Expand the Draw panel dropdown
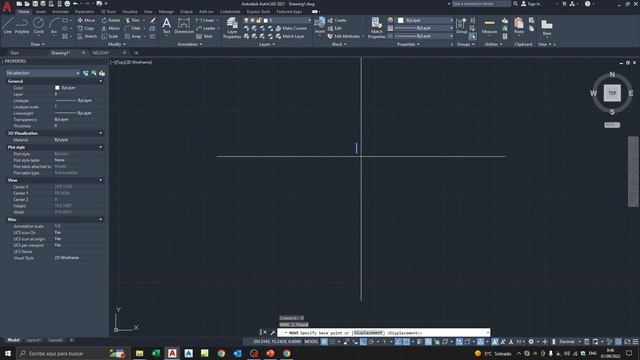Screen dimensions: 640x360 38,44
